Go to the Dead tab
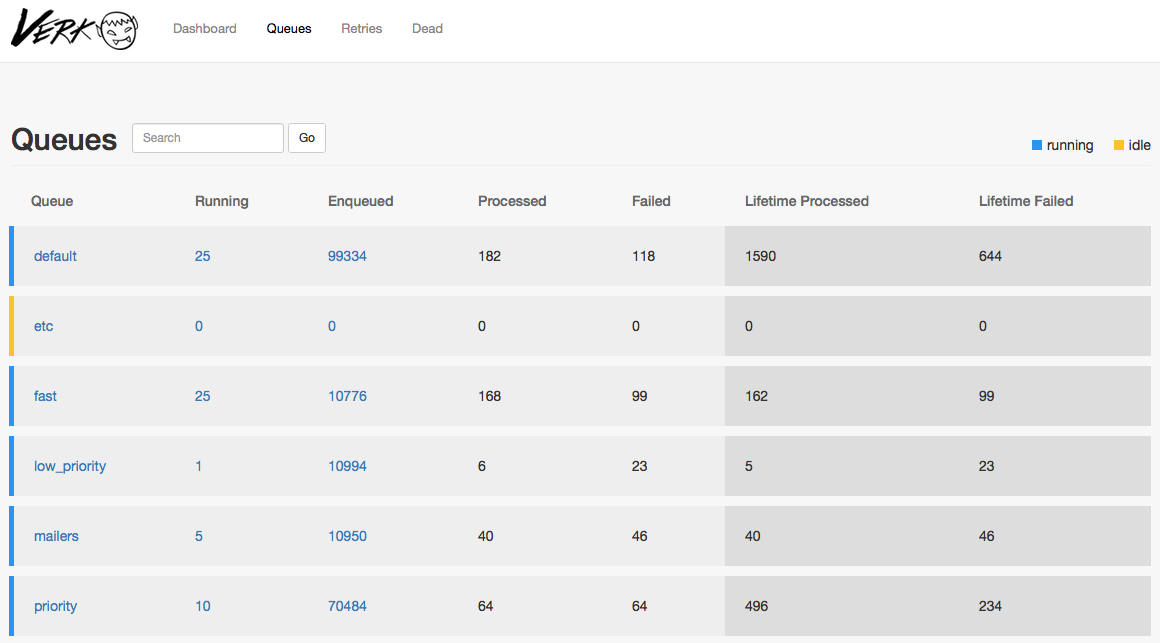Screen dimensions: 1160x643 (x=428, y=28)
